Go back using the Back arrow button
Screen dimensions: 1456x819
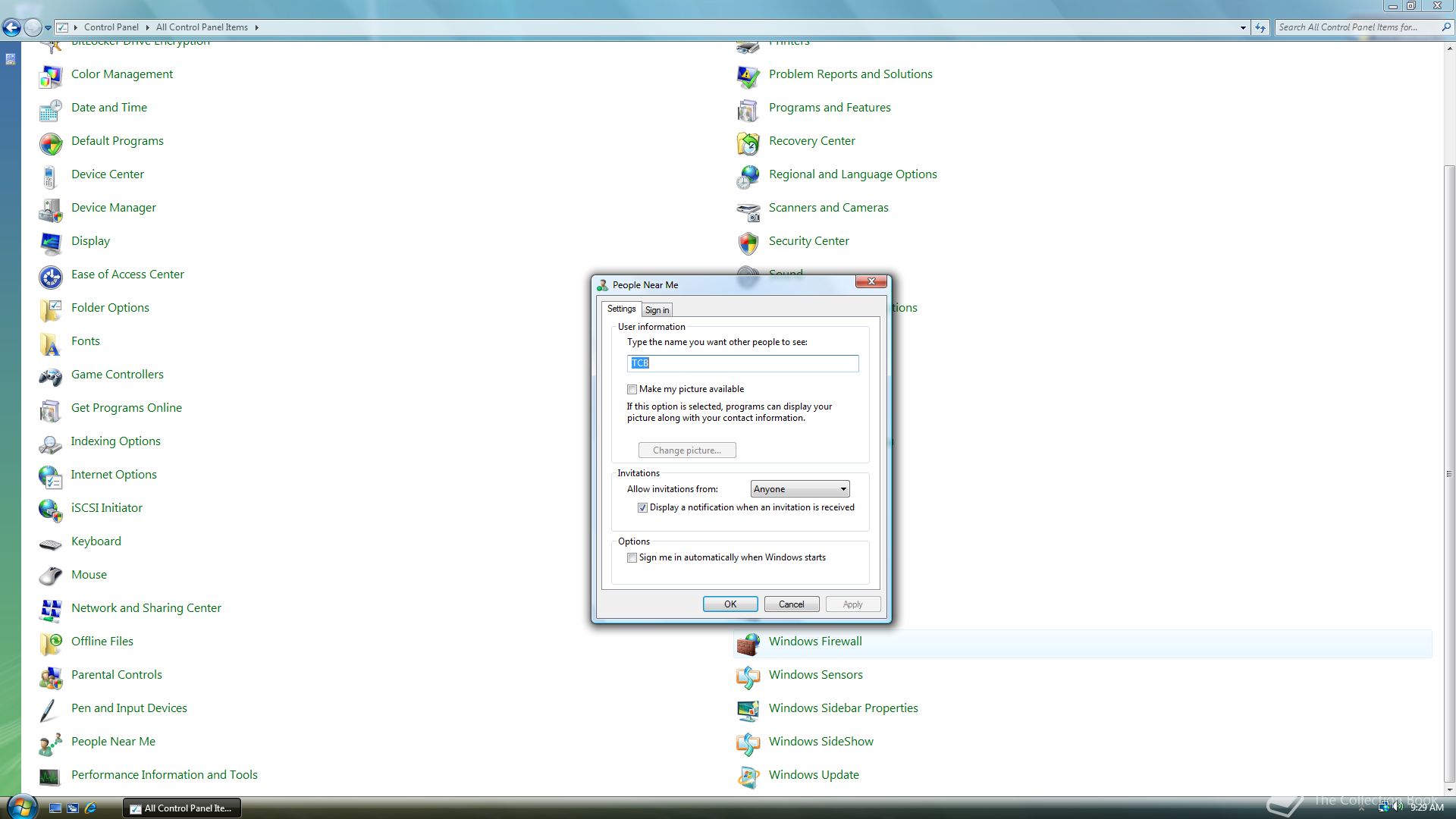[x=11, y=27]
